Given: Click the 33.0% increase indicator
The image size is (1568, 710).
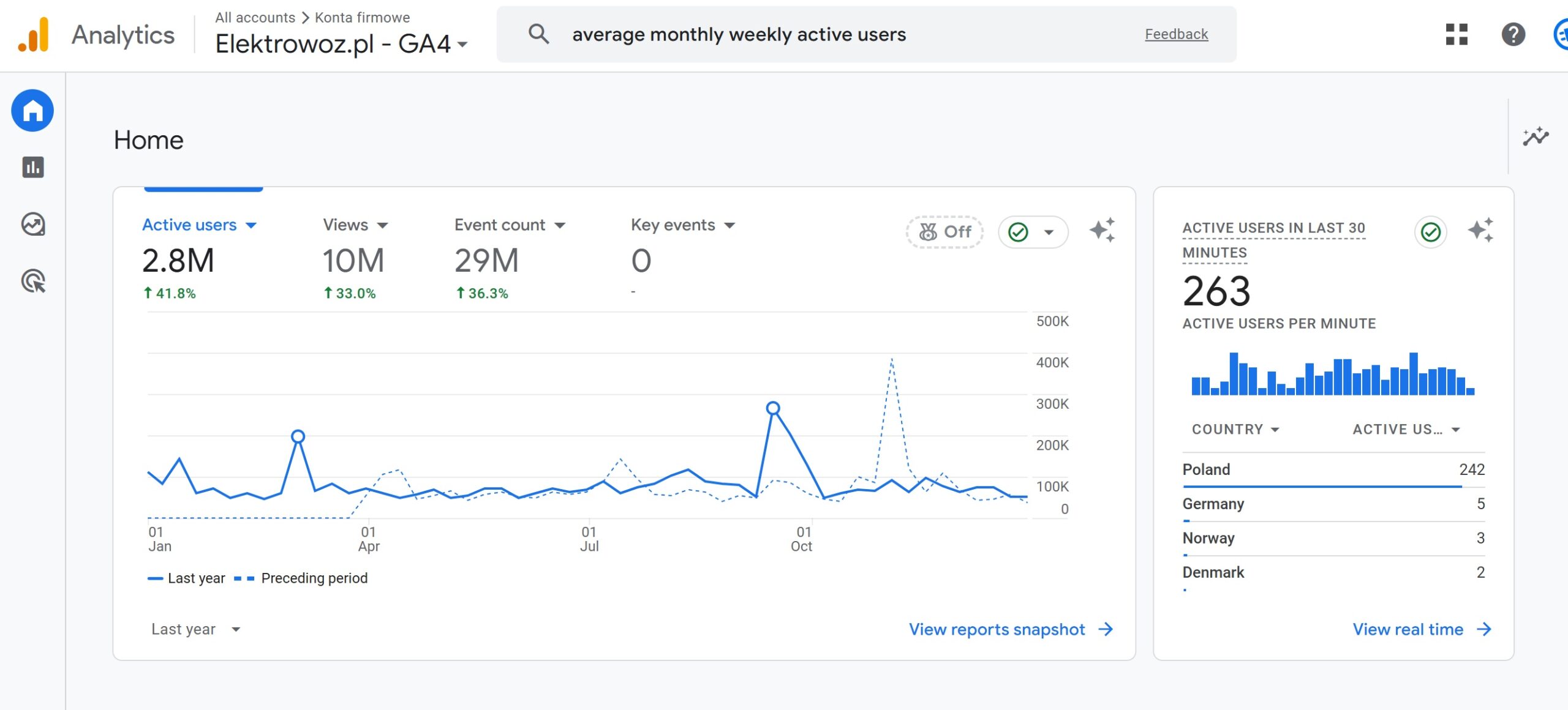Looking at the screenshot, I should 350,293.
